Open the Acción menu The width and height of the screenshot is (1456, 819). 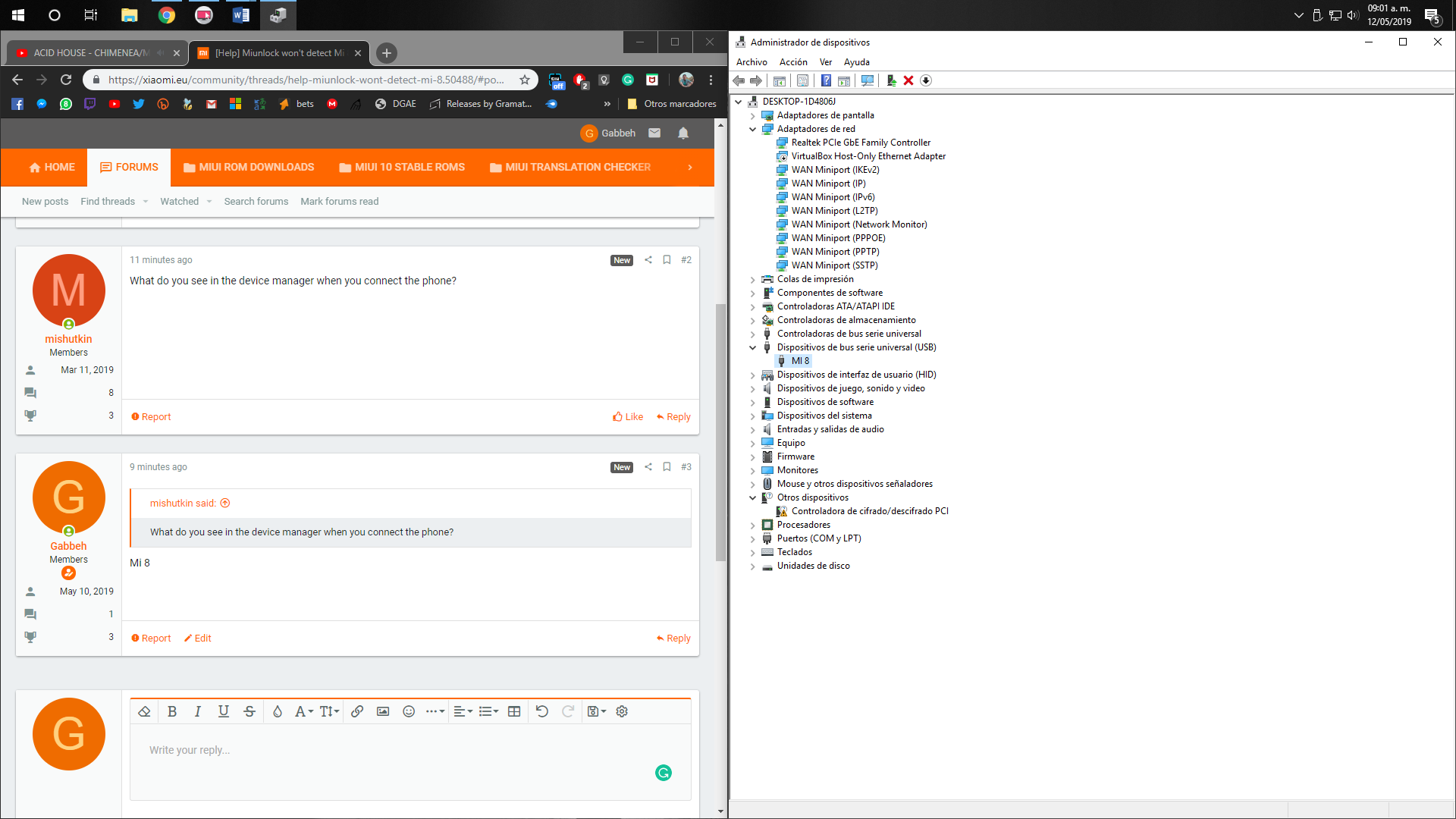pos(793,62)
